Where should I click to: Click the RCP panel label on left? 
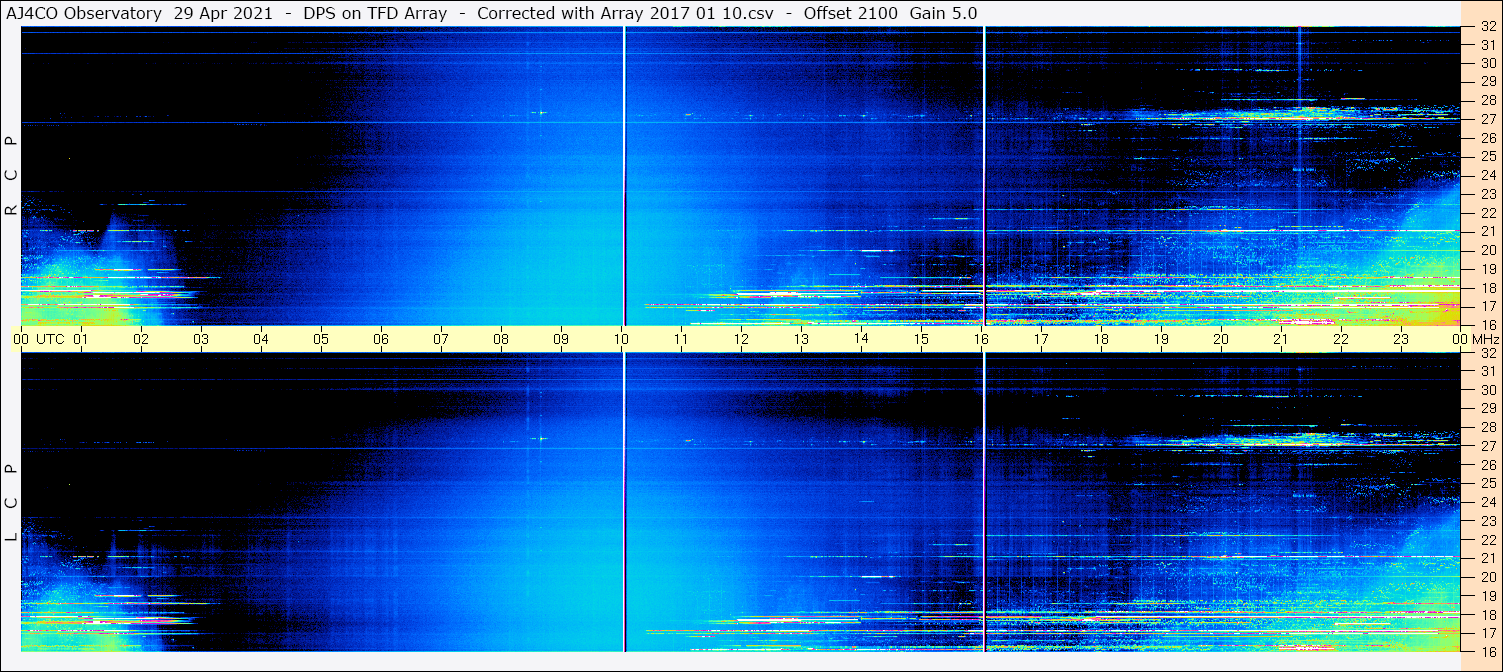point(11,177)
